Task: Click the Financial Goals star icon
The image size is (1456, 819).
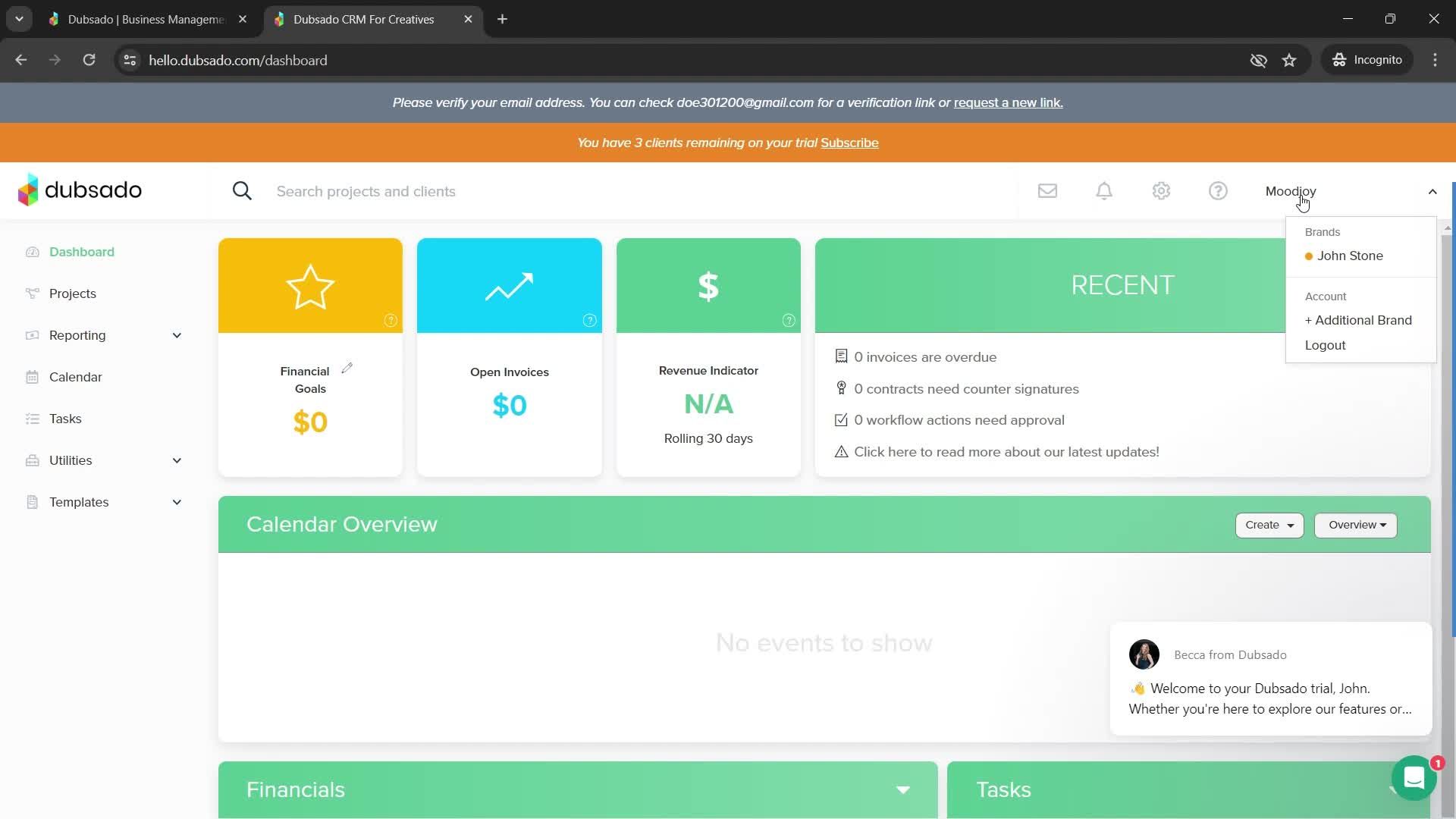Action: point(310,286)
